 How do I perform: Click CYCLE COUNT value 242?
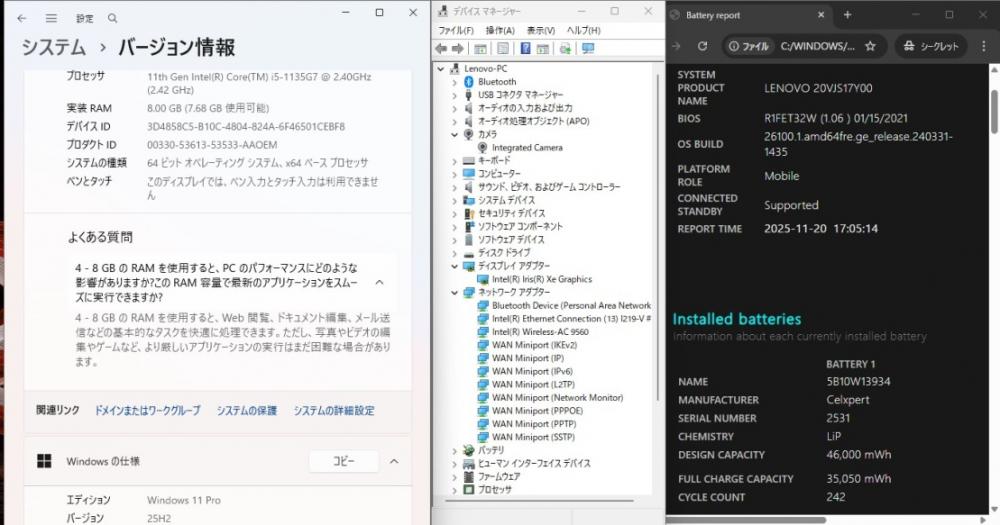click(x=835, y=497)
